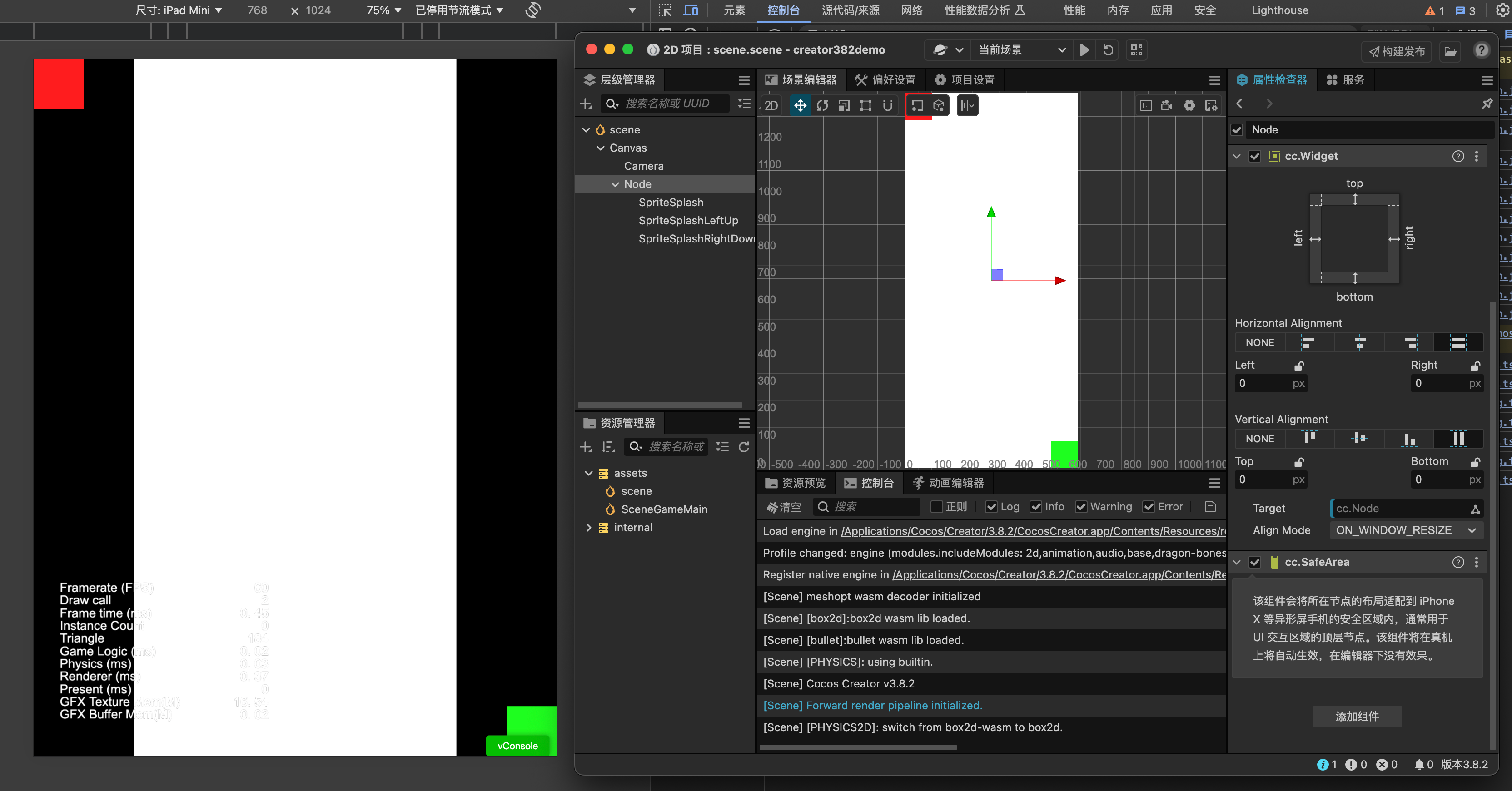Click the 添加组件 button
The height and width of the screenshot is (791, 1512).
click(x=1357, y=717)
